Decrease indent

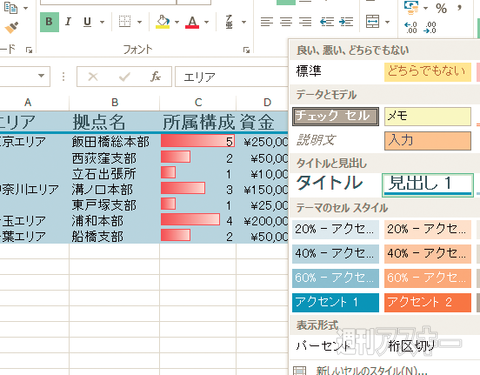click(x=327, y=22)
